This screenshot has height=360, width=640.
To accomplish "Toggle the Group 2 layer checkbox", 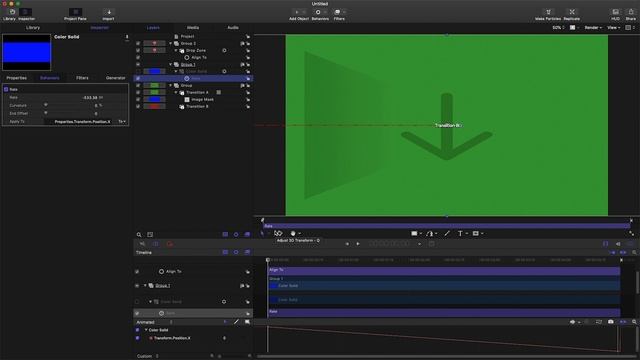I will click(138, 43).
